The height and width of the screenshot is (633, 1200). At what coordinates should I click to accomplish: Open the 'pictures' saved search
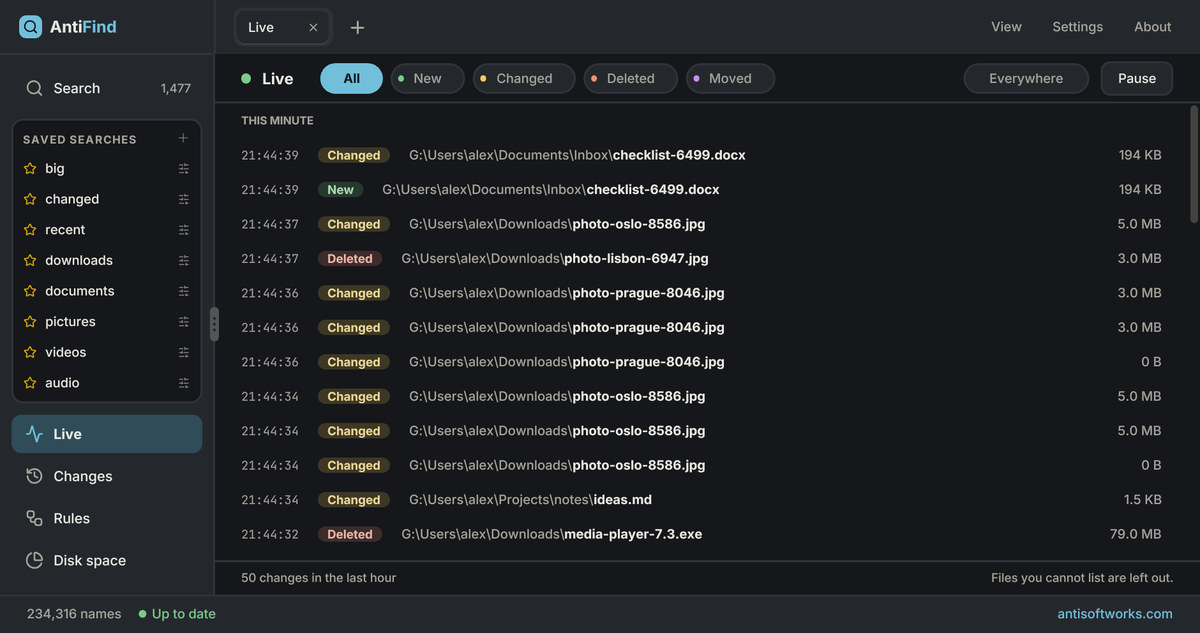pos(107,322)
